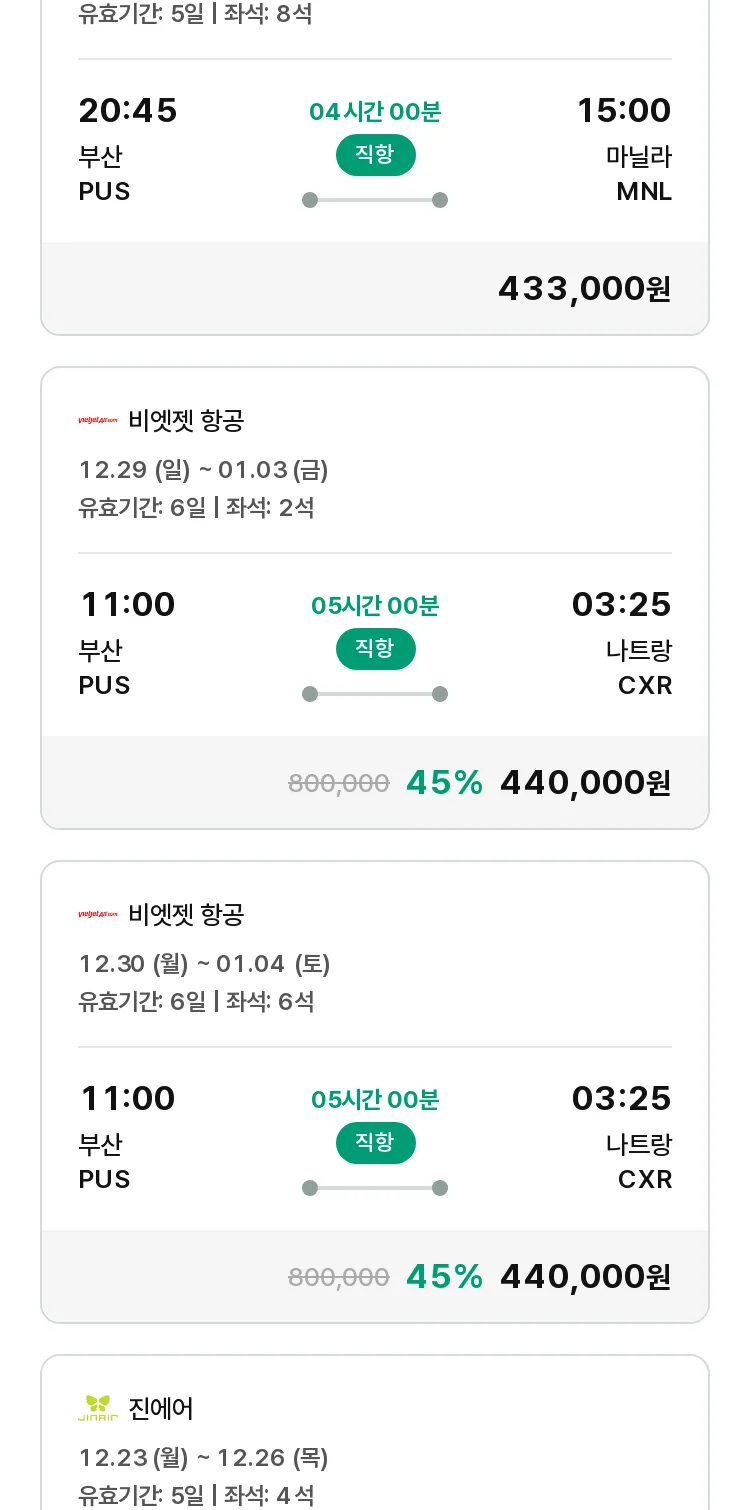Open 비엣젯 항공 airline name on 12.29 card
The image size is (750, 1510).
pyautogui.click(x=186, y=421)
